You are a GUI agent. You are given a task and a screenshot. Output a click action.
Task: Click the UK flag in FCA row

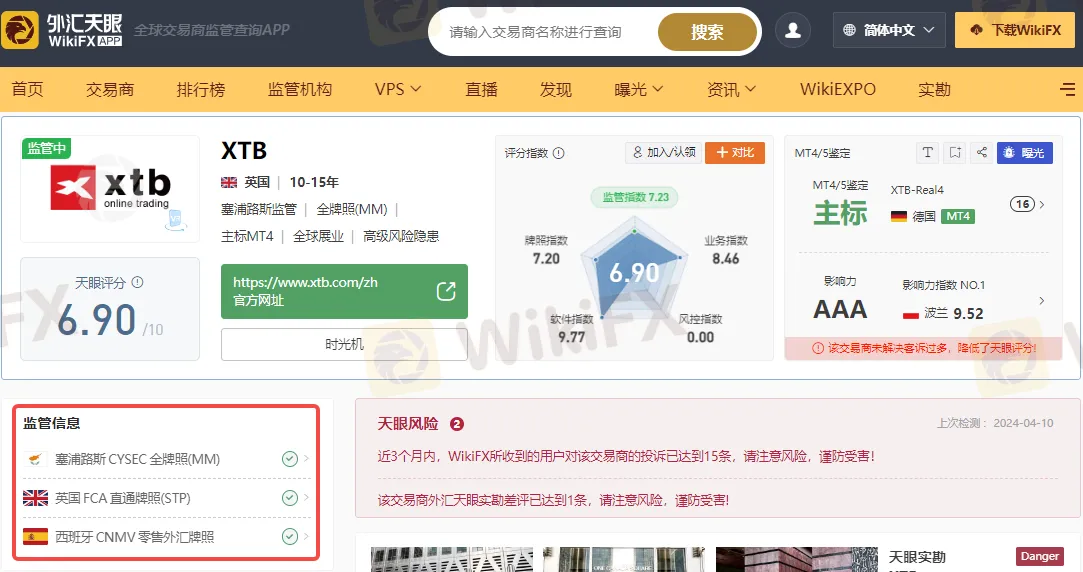point(35,498)
